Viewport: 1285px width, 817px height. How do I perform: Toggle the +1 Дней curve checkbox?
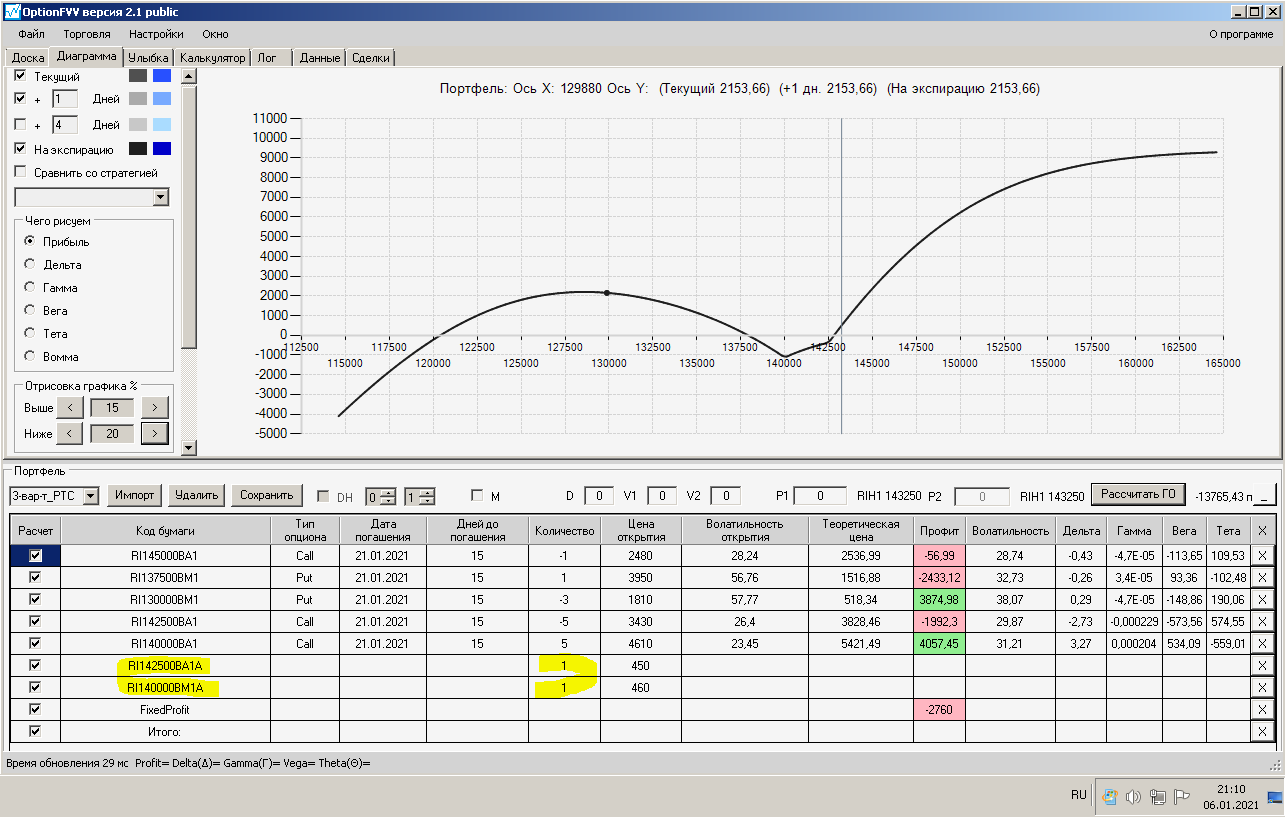tap(20, 99)
